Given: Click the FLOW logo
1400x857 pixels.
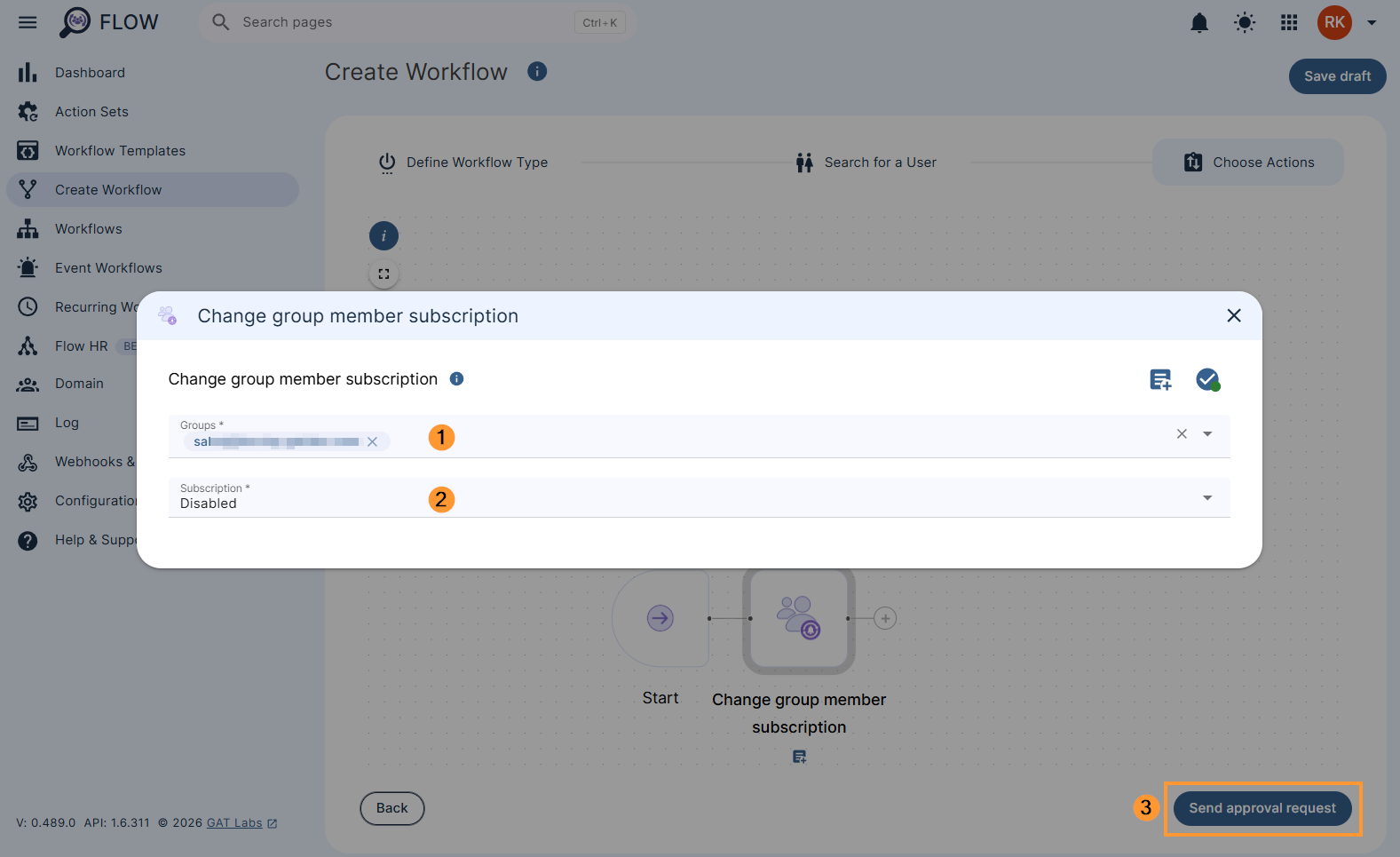Looking at the screenshot, I should click(x=108, y=22).
